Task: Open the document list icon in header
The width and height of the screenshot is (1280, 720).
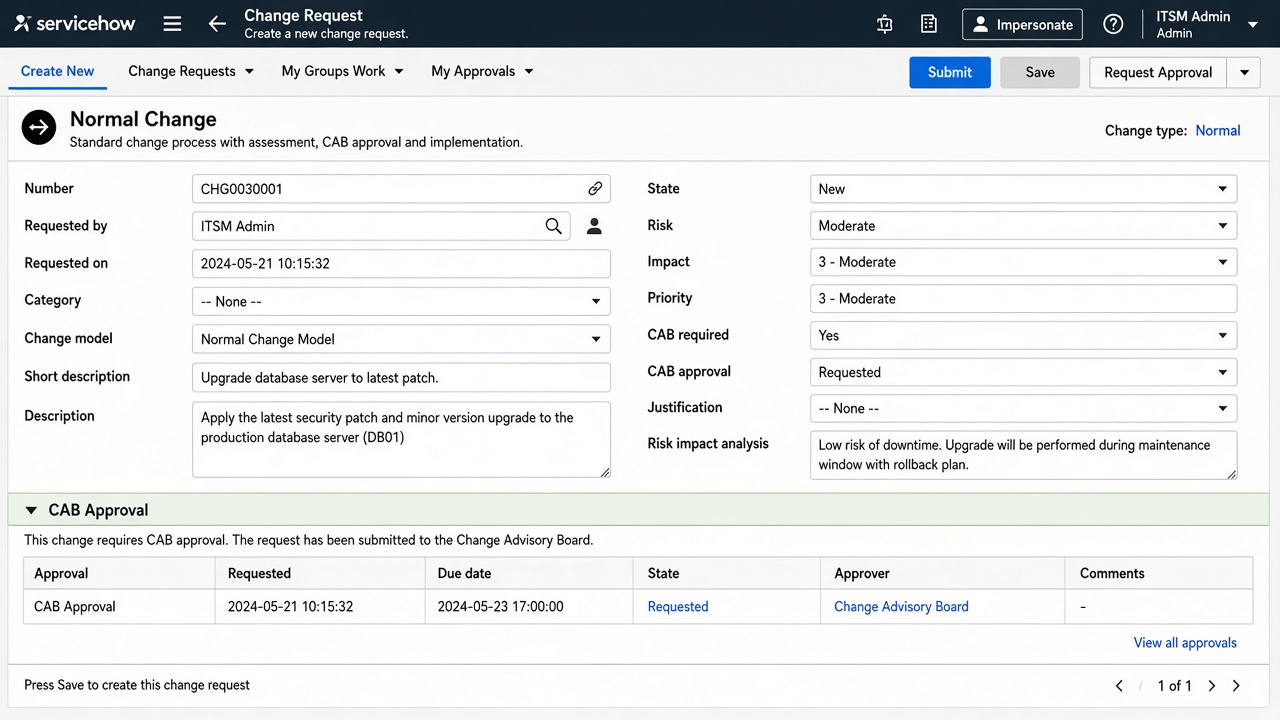Action: point(929,24)
